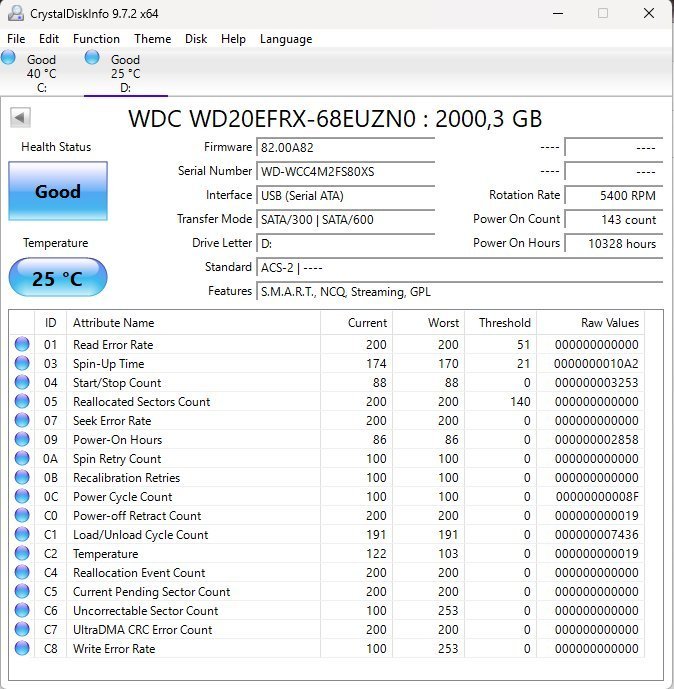Screen dimensions: 674x689
Task: Open the Theme menu
Action: click(x=152, y=39)
